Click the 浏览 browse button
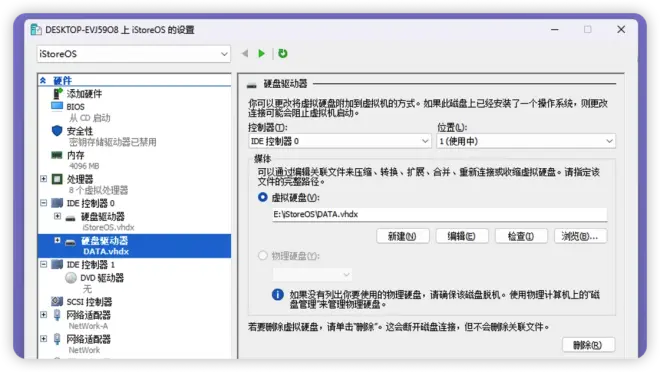The height and width of the screenshot is (372, 660). [x=580, y=236]
